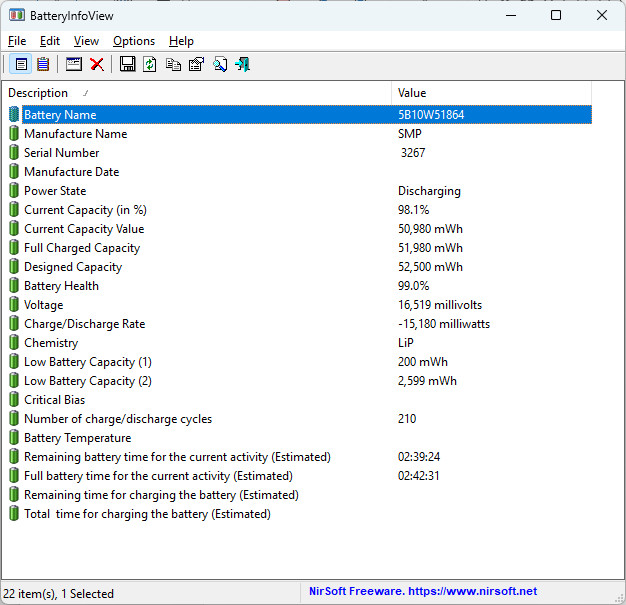Click battery icon beside Serial Number
This screenshot has width=626, height=605.
[14, 153]
